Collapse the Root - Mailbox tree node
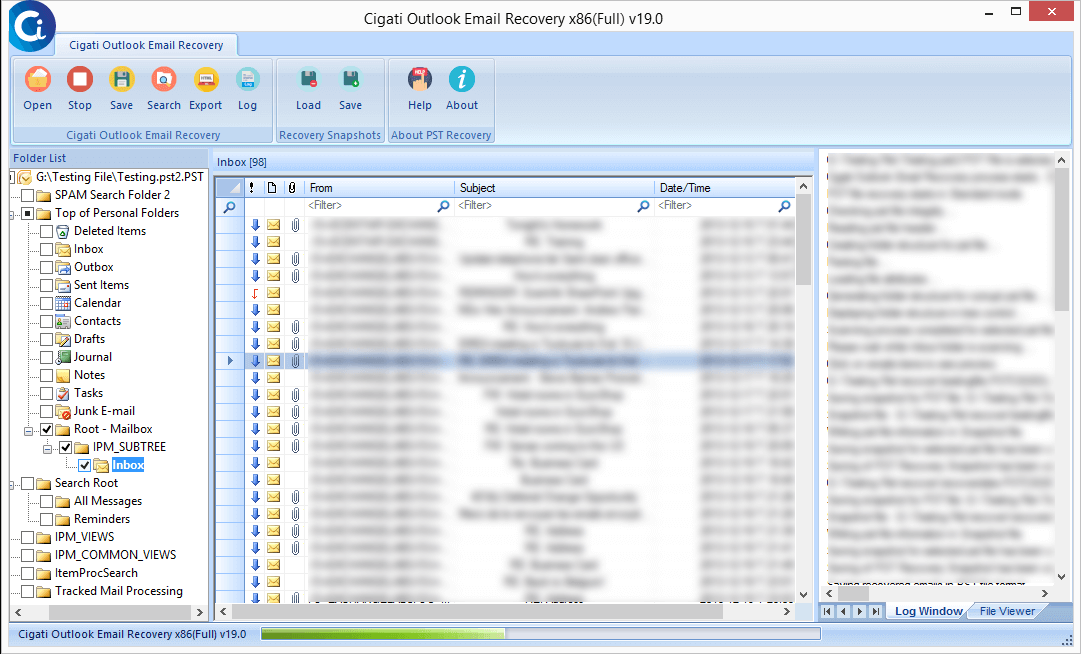The height and width of the screenshot is (654, 1081). (x=28, y=431)
